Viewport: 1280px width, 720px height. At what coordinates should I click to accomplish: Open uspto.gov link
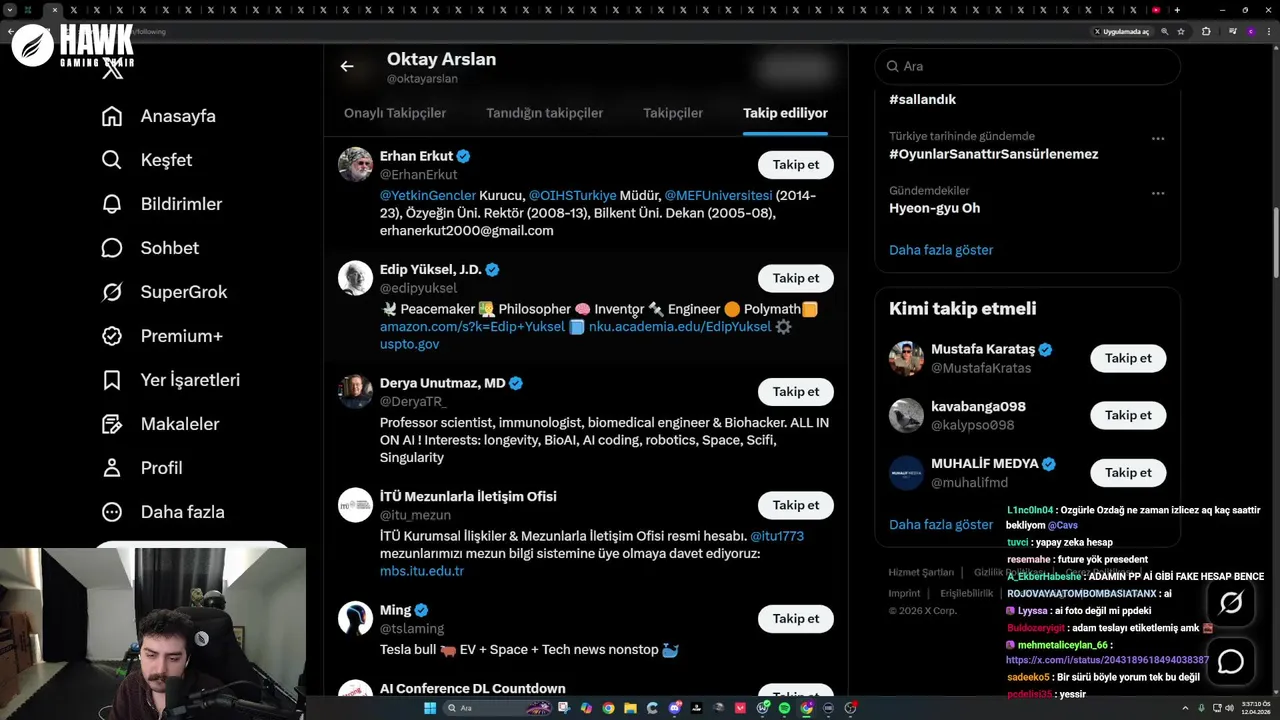410,344
